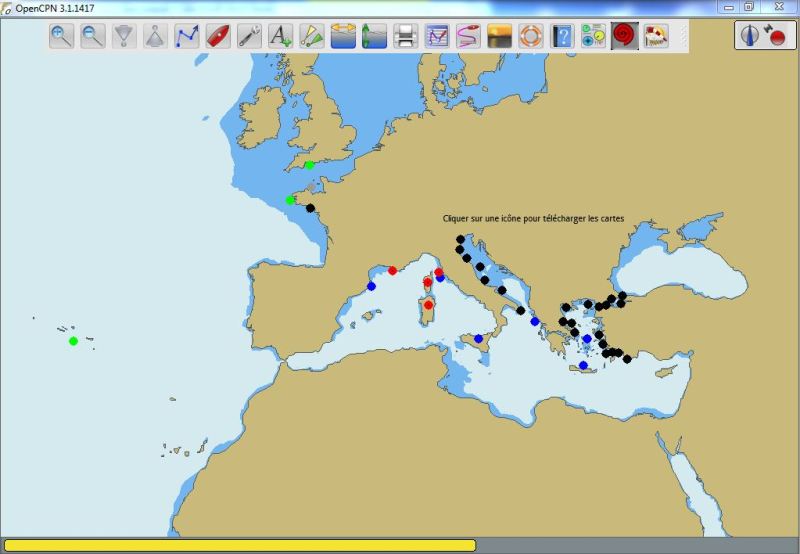Select green dot on southern England coast
This screenshot has height=554, width=800.
pyautogui.click(x=309, y=165)
